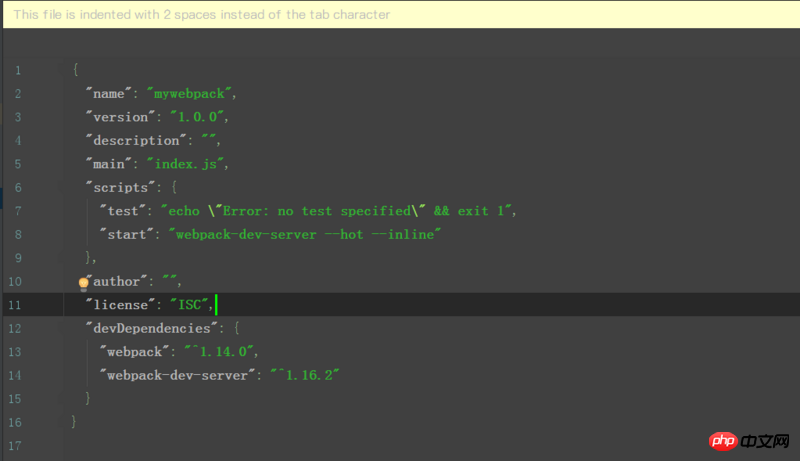Click the indentation notification banner text
Image resolution: width=800 pixels, height=461 pixels.
[202, 14]
